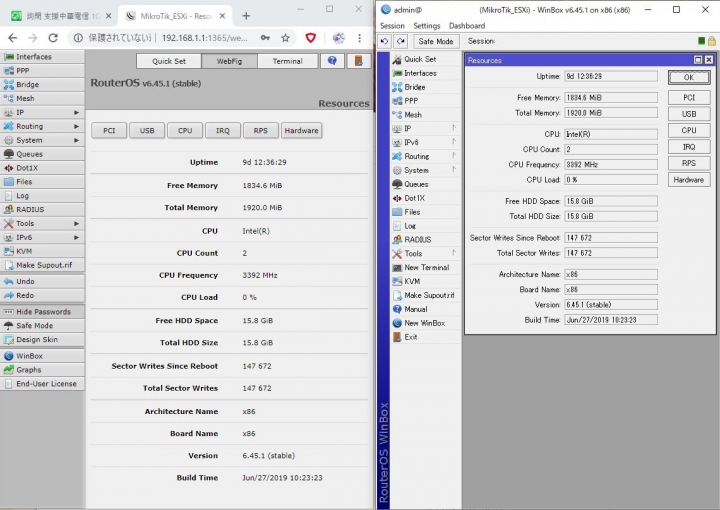
Task: Click the red shield browser extension icon
Action: 311,38
